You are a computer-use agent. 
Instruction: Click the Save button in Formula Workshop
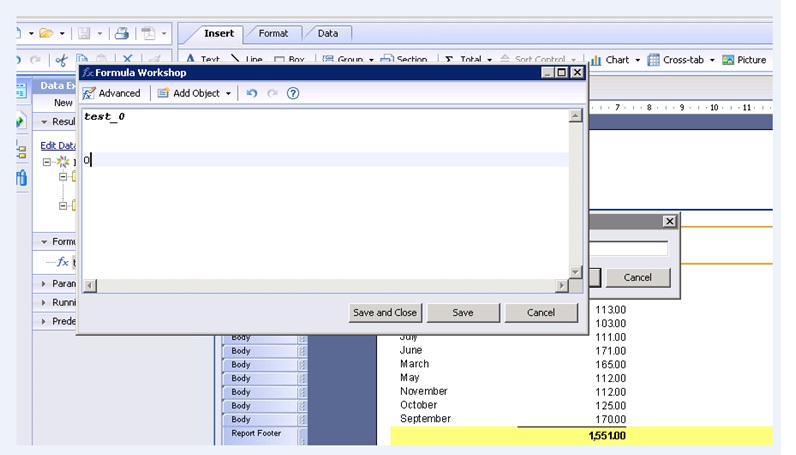463,313
